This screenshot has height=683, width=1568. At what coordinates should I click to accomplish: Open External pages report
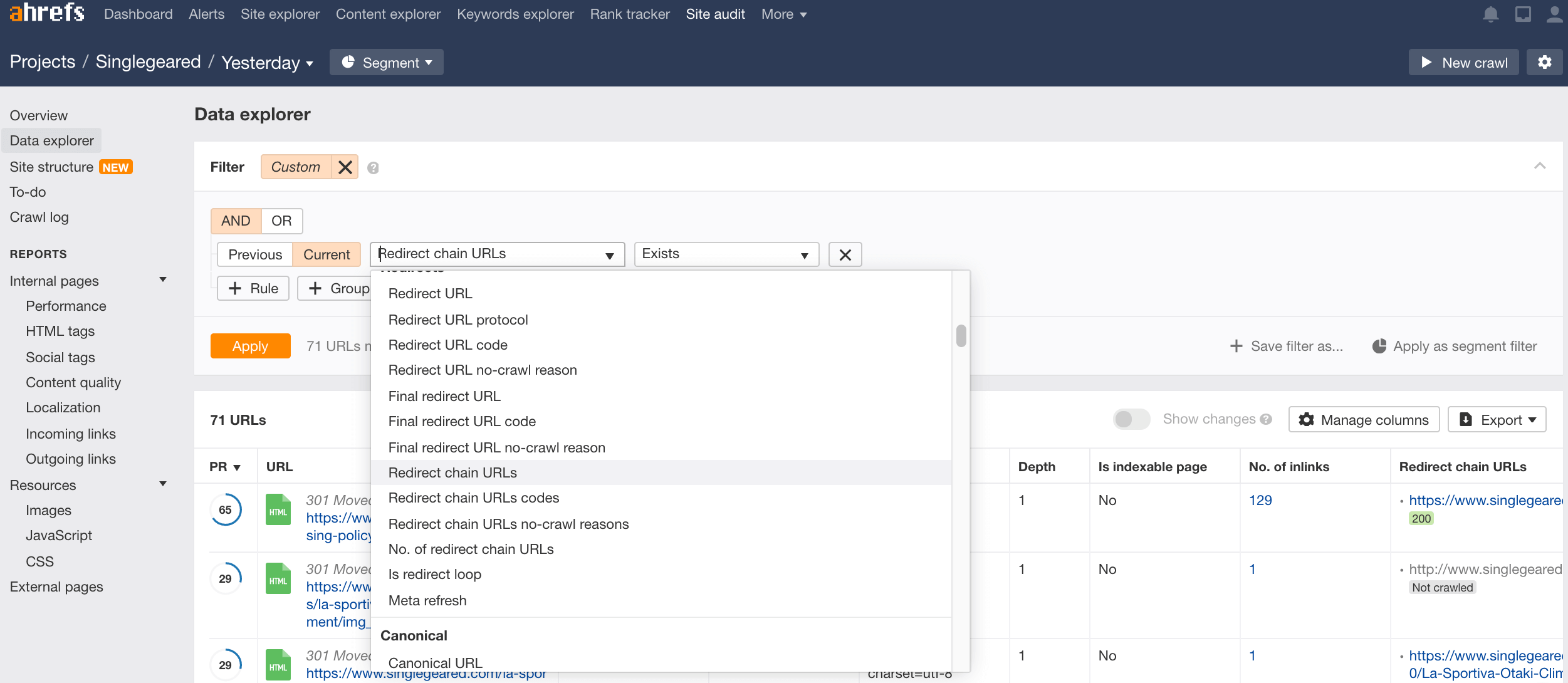56,587
